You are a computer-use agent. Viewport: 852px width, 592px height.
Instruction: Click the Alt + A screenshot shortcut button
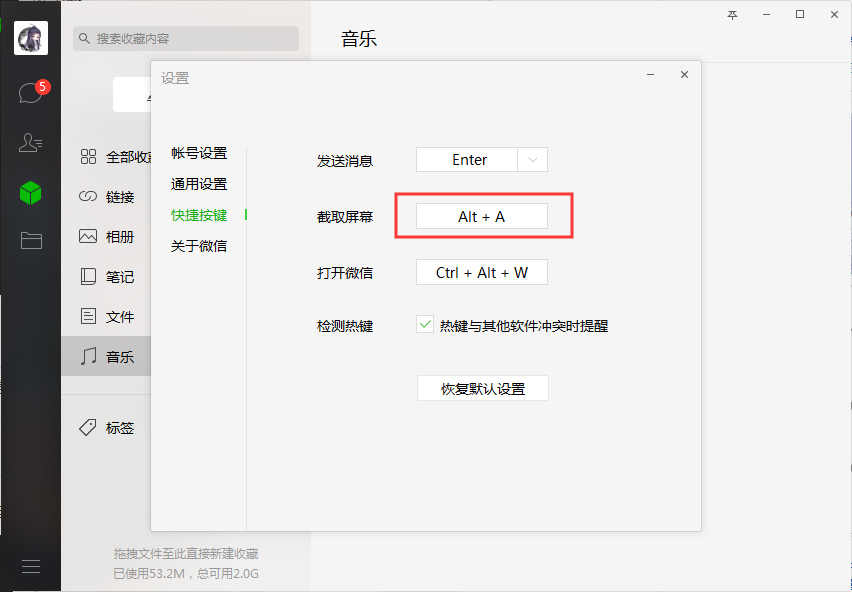[481, 216]
